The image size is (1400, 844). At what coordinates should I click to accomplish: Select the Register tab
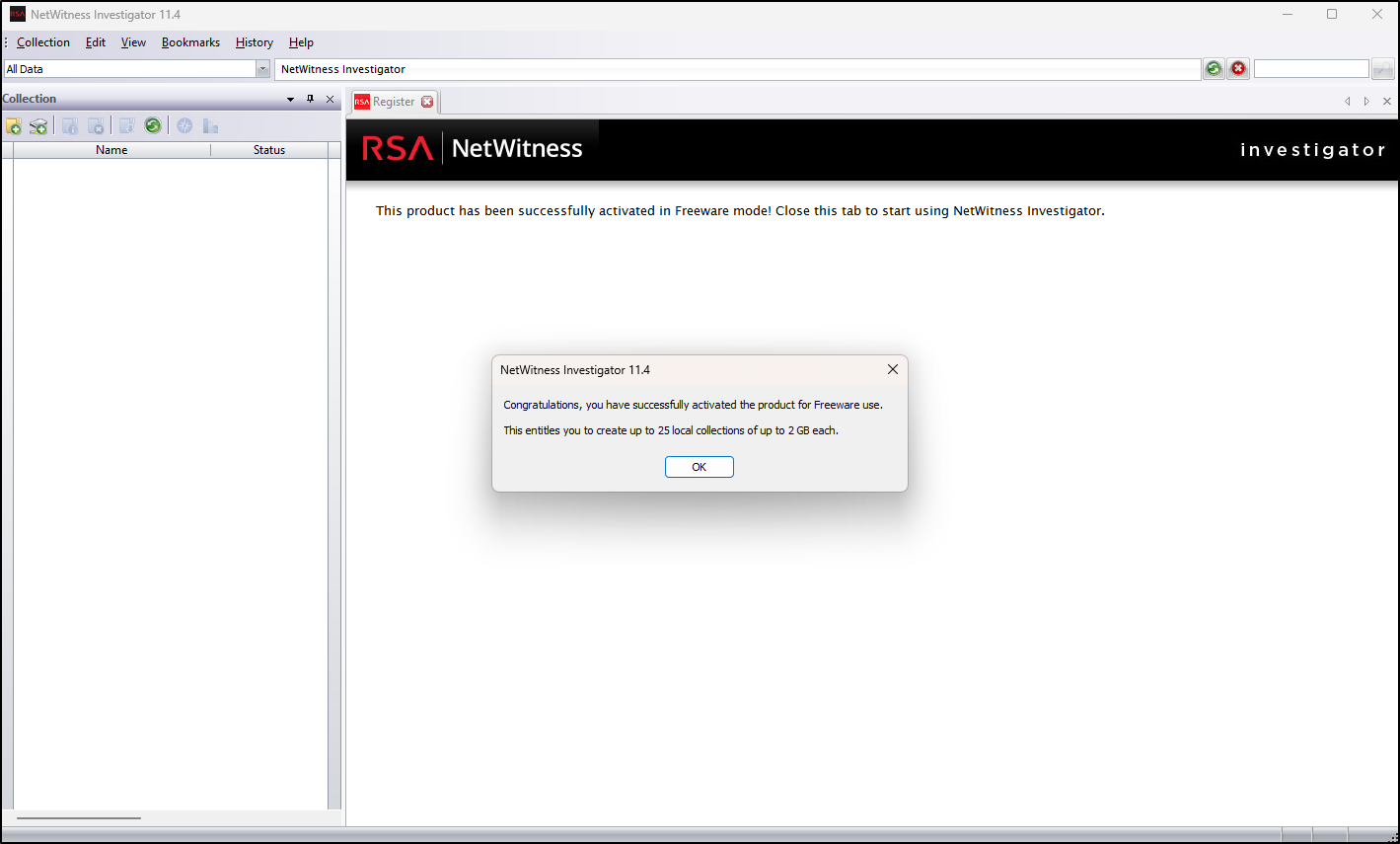point(394,102)
